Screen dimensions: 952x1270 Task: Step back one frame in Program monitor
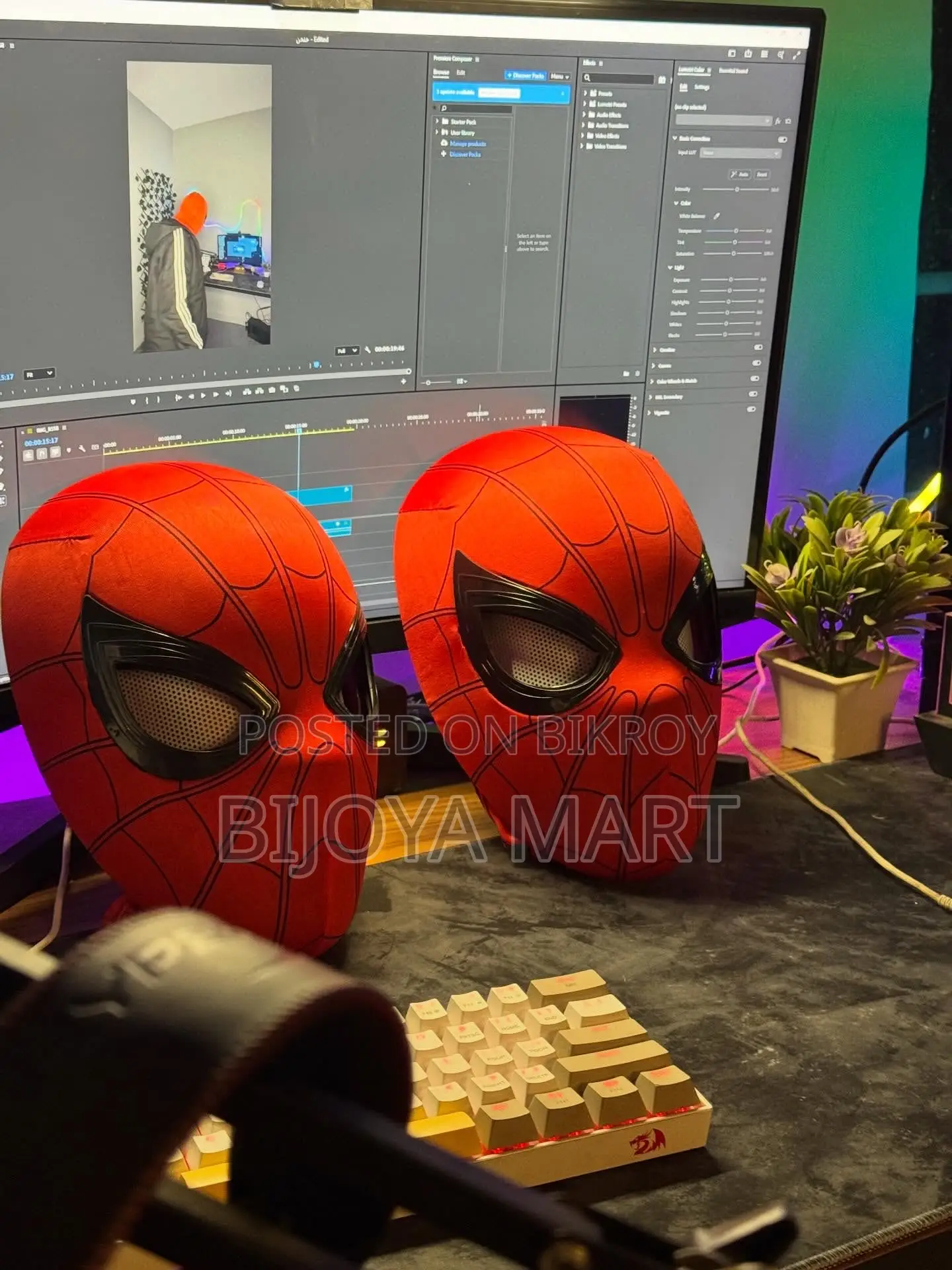coord(191,396)
